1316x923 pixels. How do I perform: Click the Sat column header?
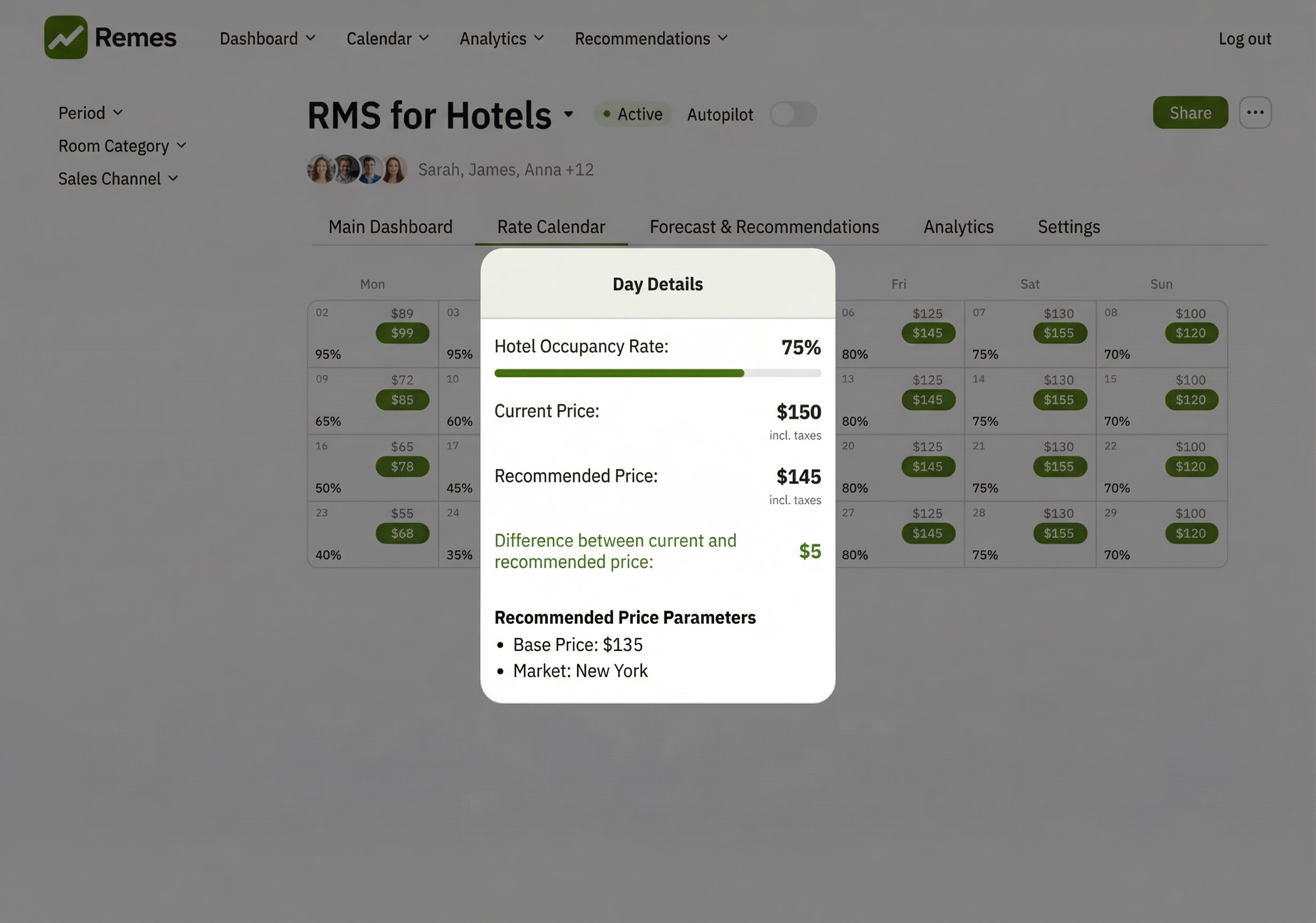1030,284
